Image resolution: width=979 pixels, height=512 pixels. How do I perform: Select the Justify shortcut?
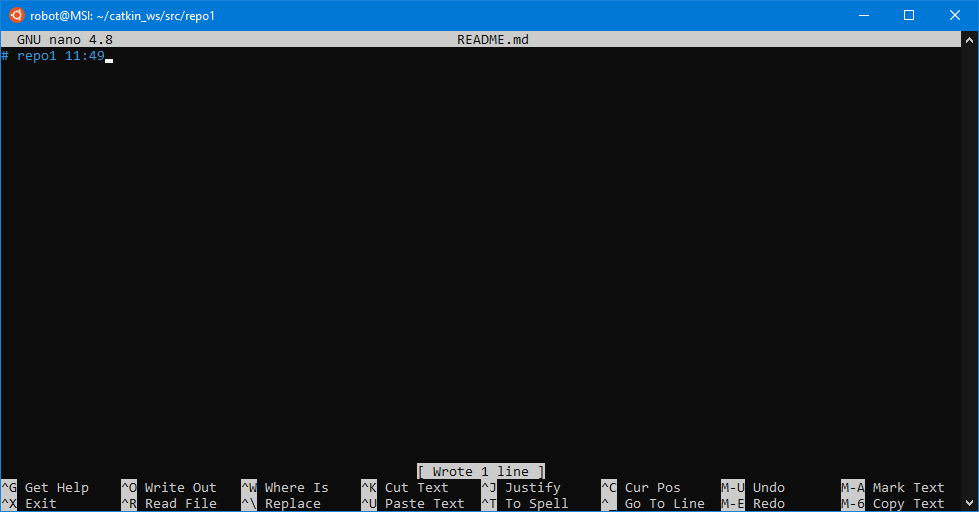tap(532, 488)
